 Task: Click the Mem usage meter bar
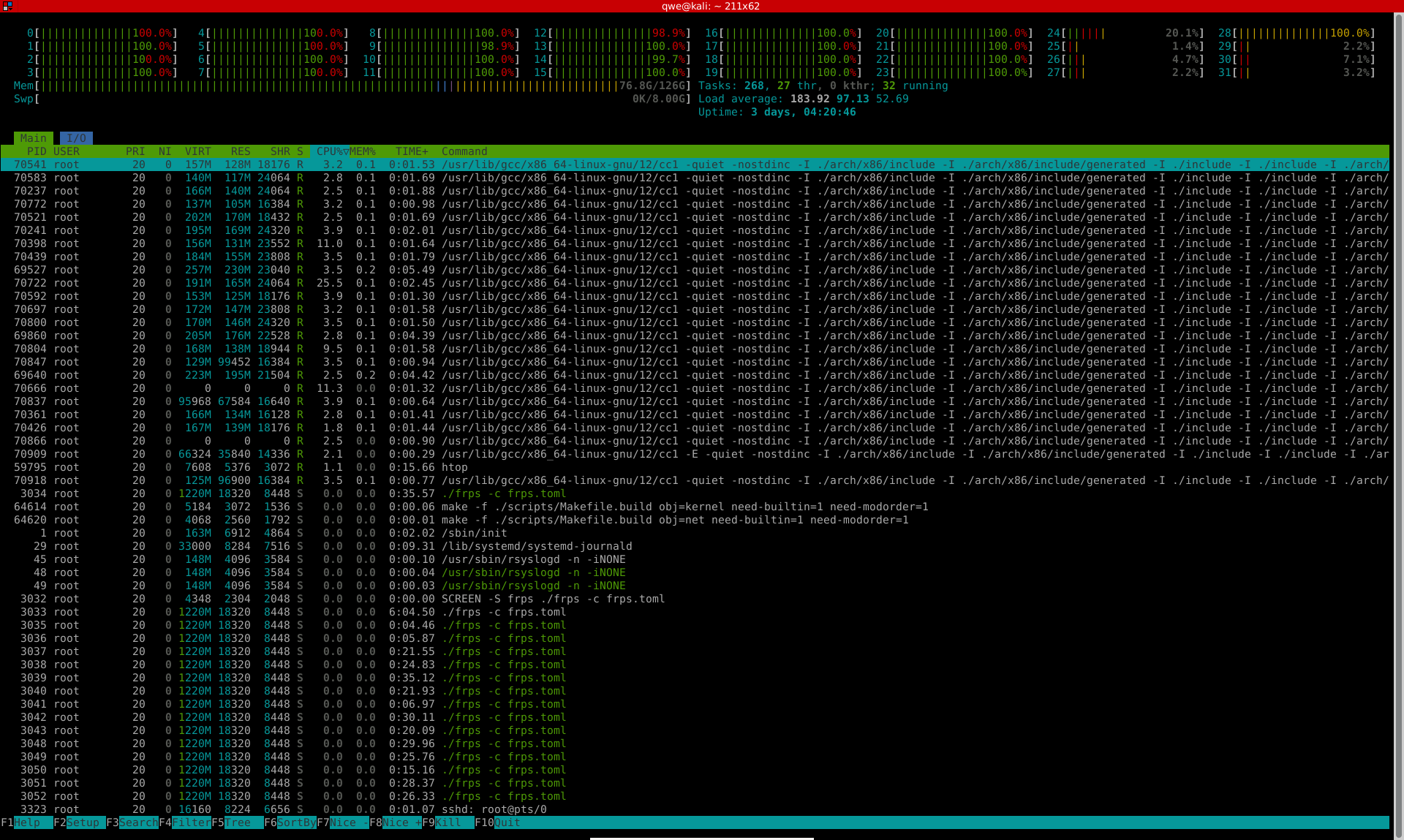tap(352, 86)
